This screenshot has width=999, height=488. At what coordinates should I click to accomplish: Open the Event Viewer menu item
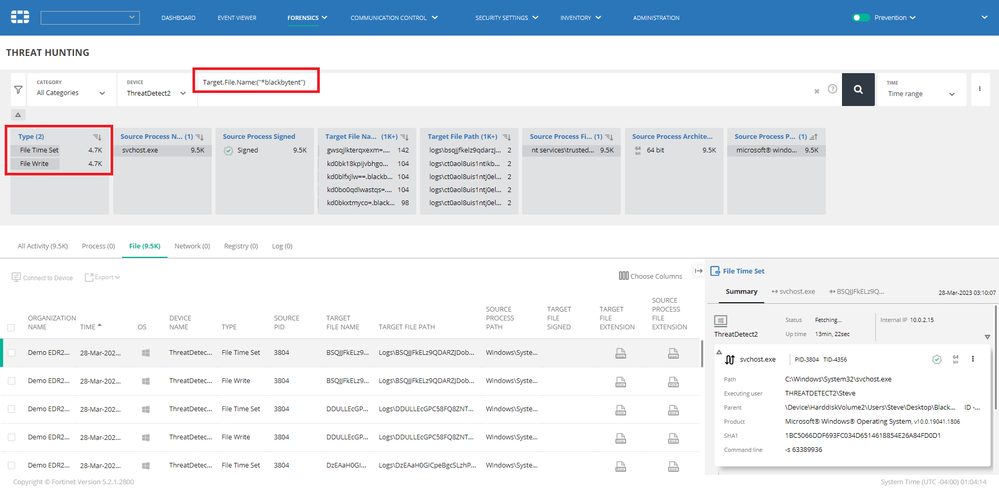pos(237,18)
